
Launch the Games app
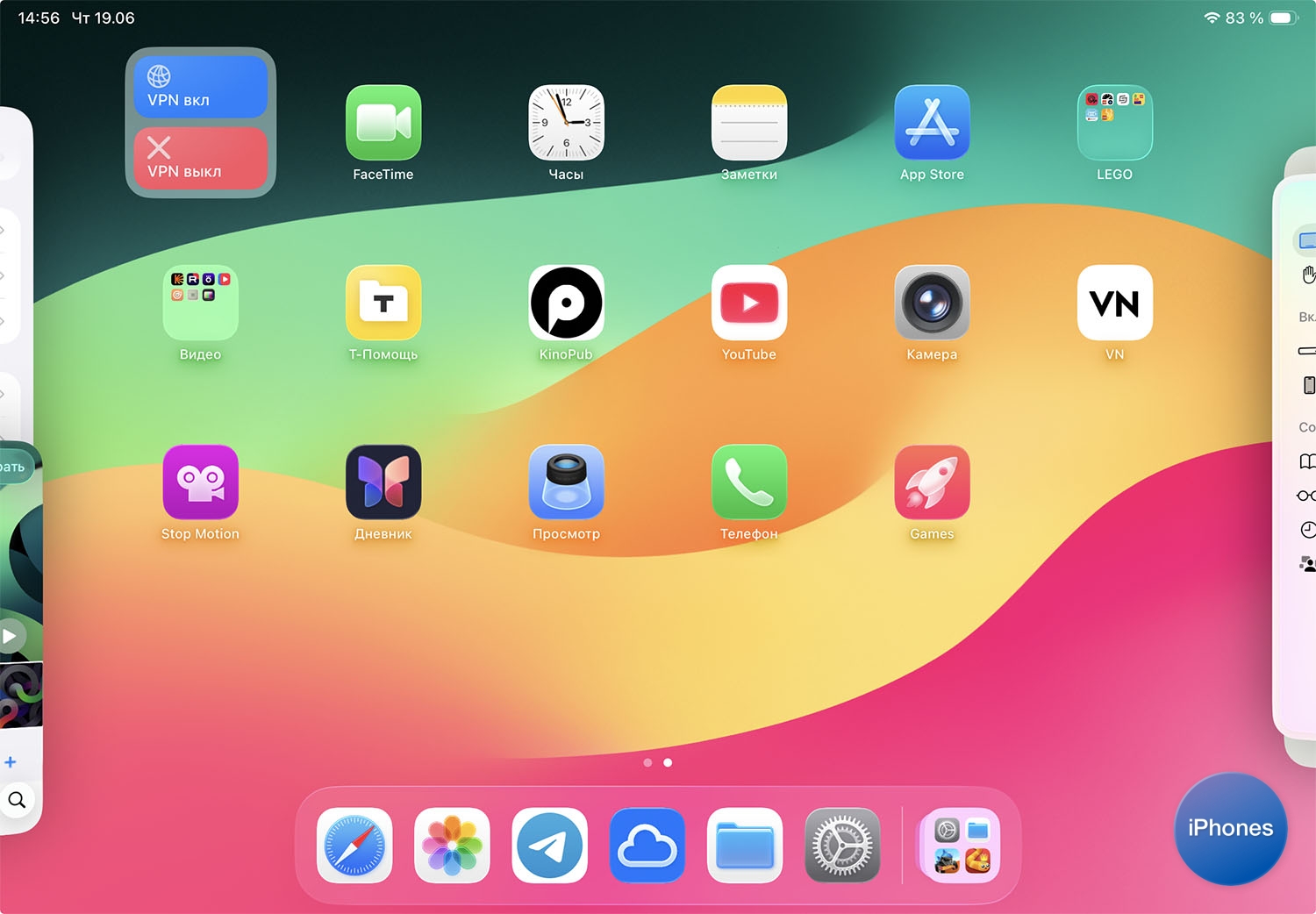click(x=932, y=482)
